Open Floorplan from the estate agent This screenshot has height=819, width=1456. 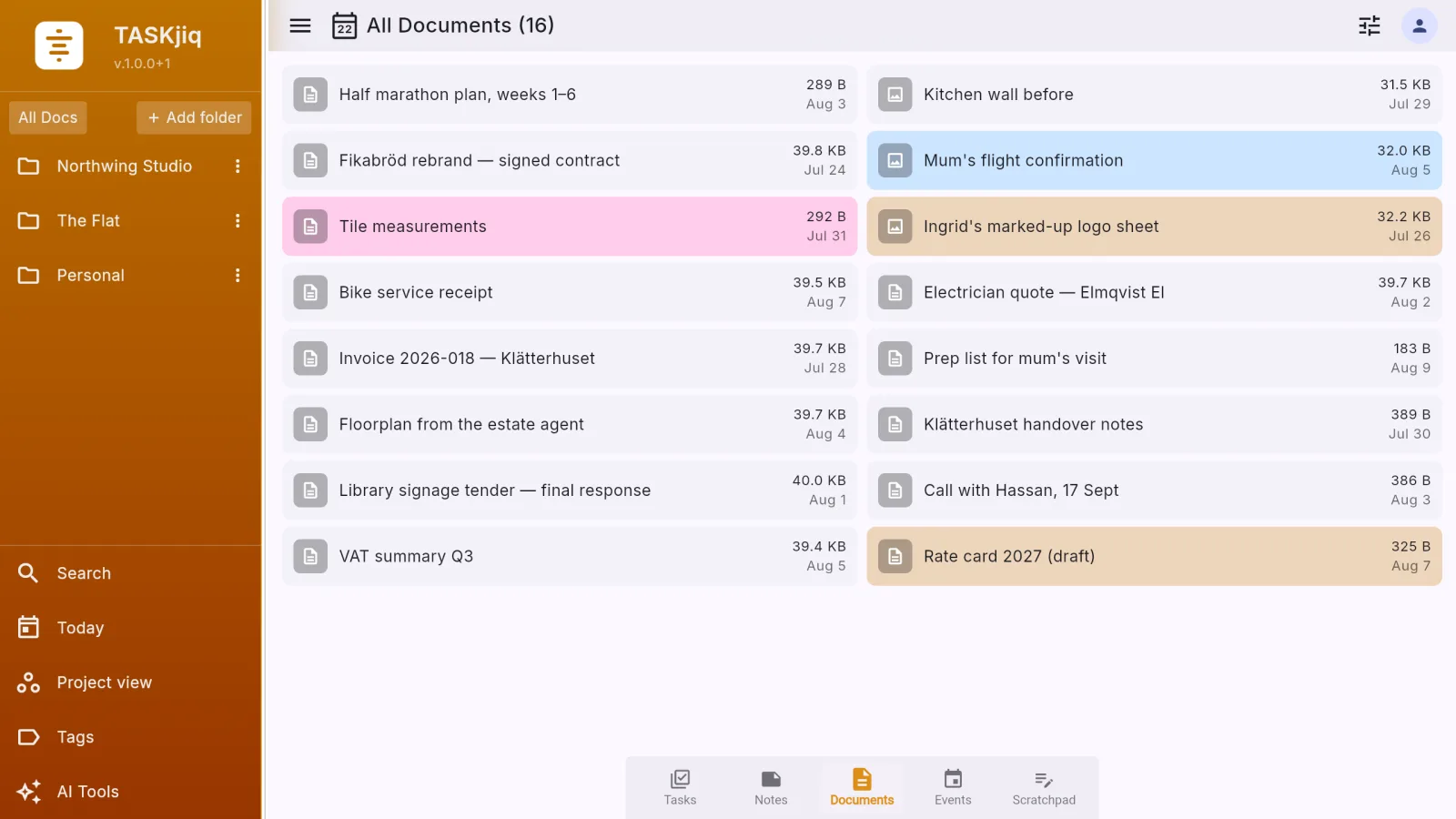click(570, 424)
